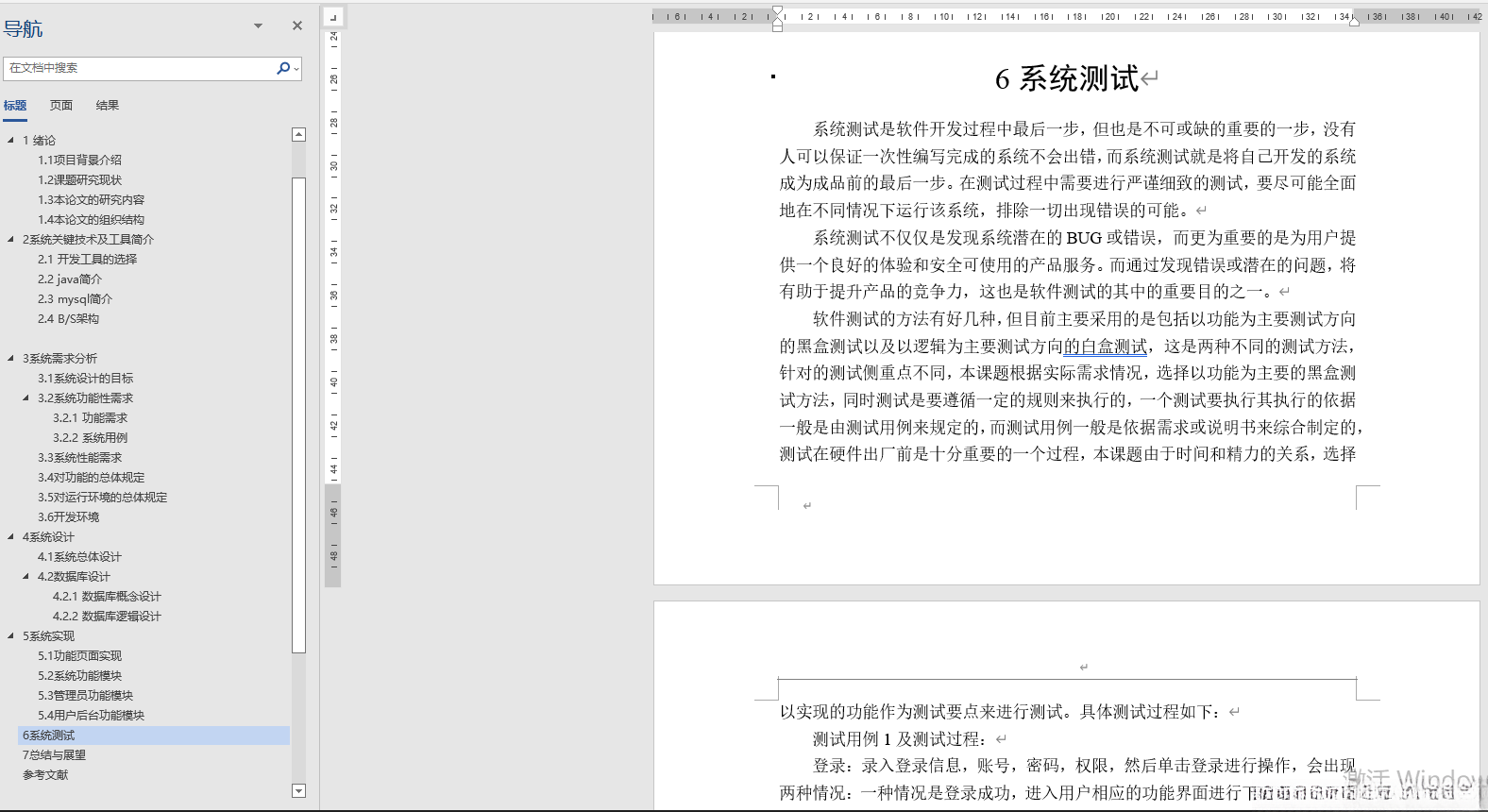Image resolution: width=1488 pixels, height=812 pixels.
Task: Collapse the 4系统设计 heading
Action: [x=10, y=536]
